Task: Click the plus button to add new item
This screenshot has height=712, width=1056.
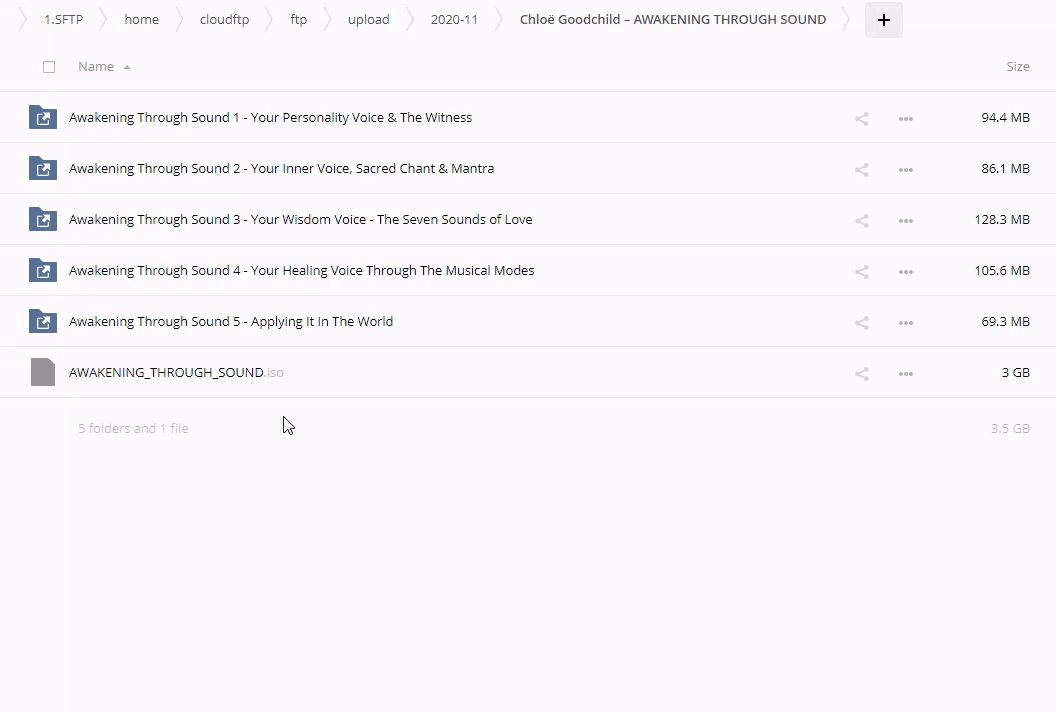Action: click(x=883, y=20)
